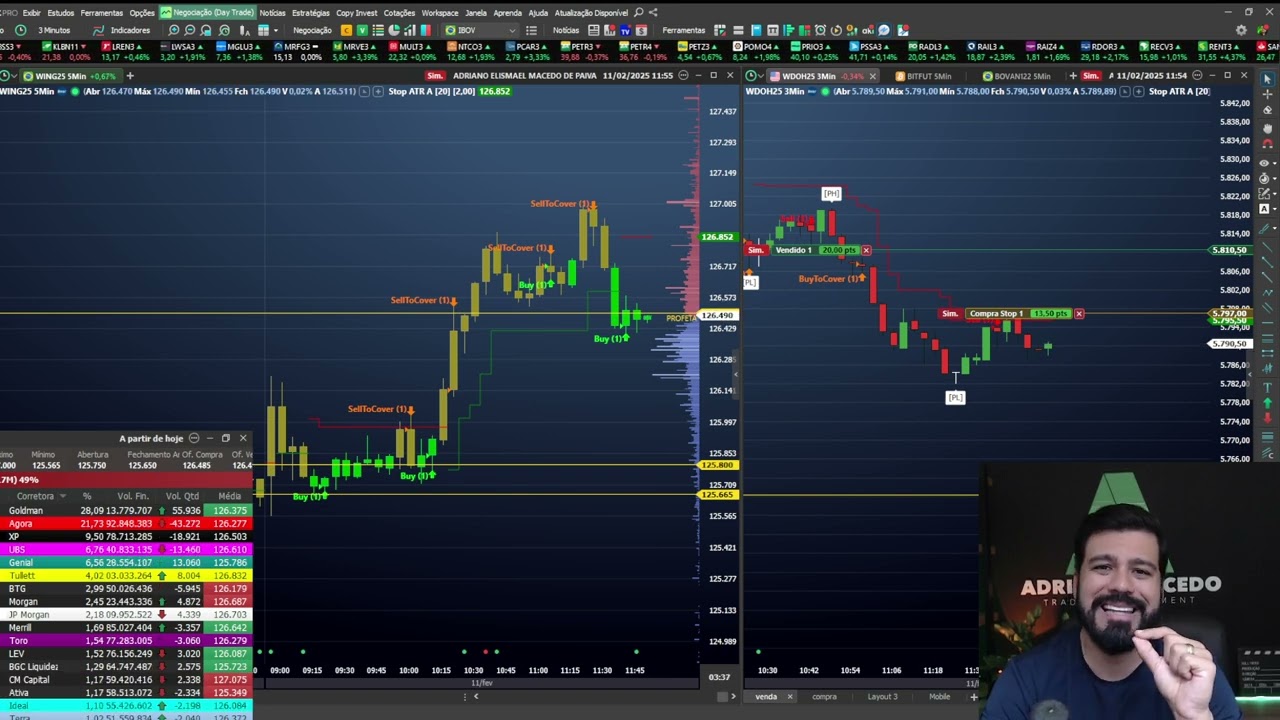Expand plus button beside WING25 Stop ATR

379,92
